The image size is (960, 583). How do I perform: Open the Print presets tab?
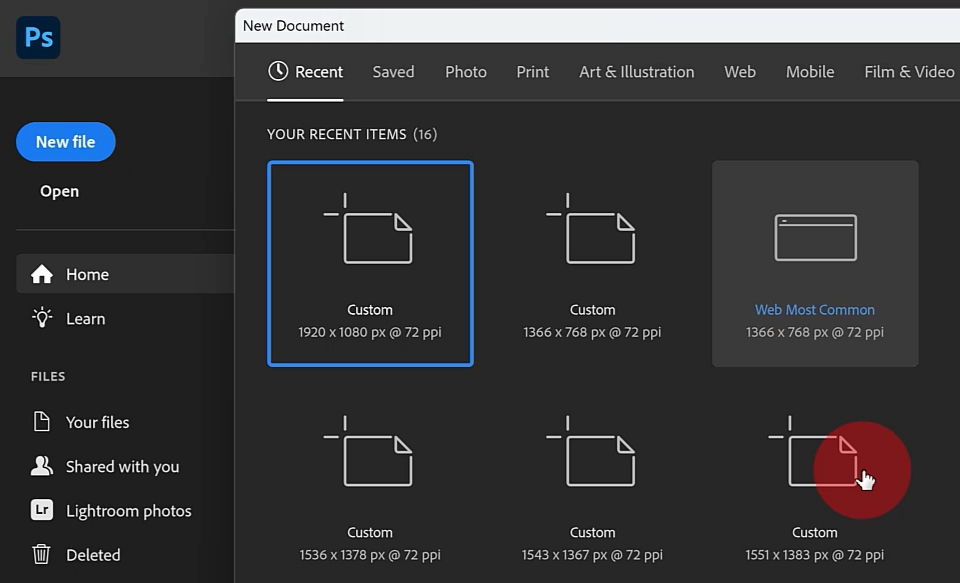[533, 72]
